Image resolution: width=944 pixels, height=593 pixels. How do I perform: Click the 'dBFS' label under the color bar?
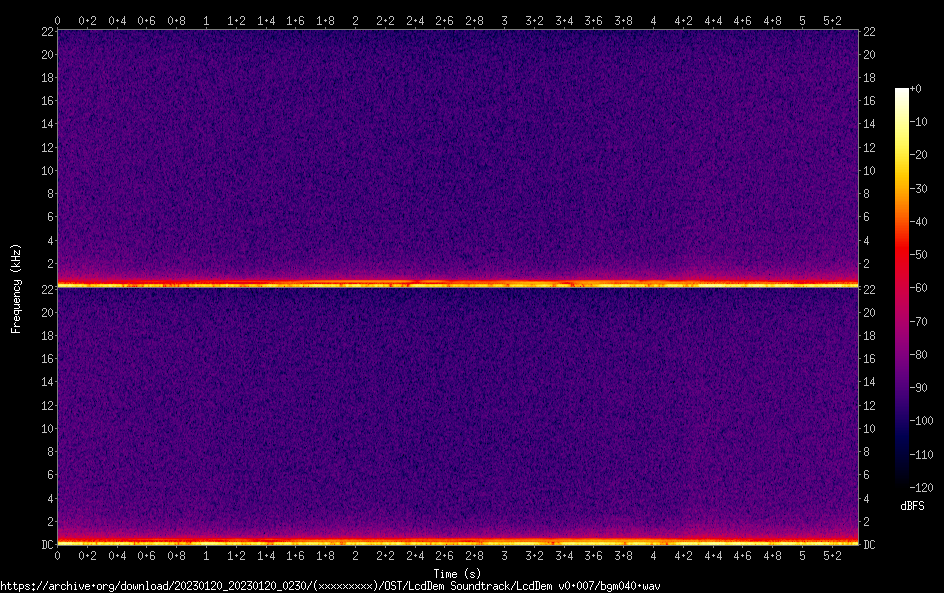(912, 507)
